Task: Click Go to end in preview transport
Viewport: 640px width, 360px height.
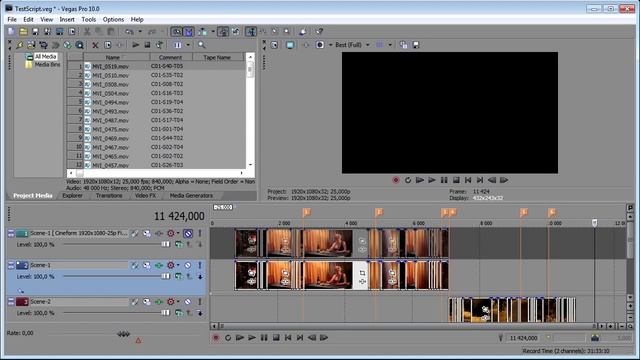Action: click(480, 180)
